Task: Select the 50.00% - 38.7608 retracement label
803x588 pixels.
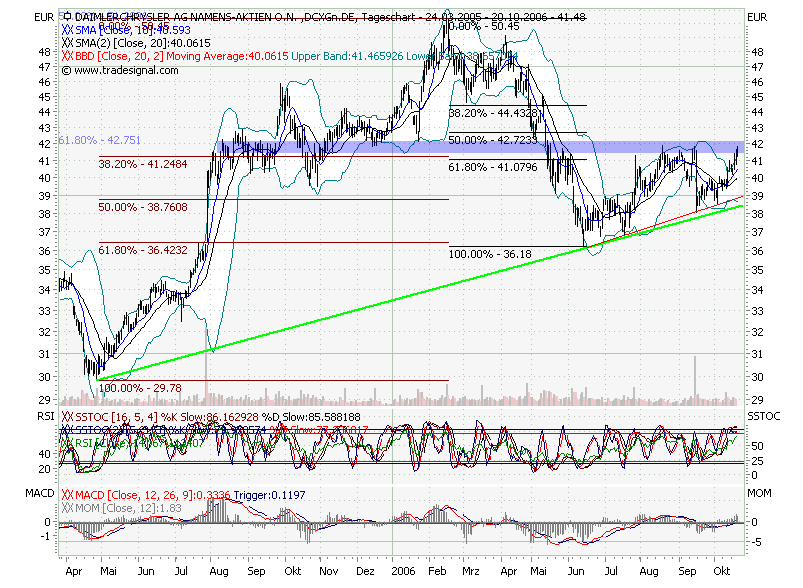Action: (x=143, y=206)
